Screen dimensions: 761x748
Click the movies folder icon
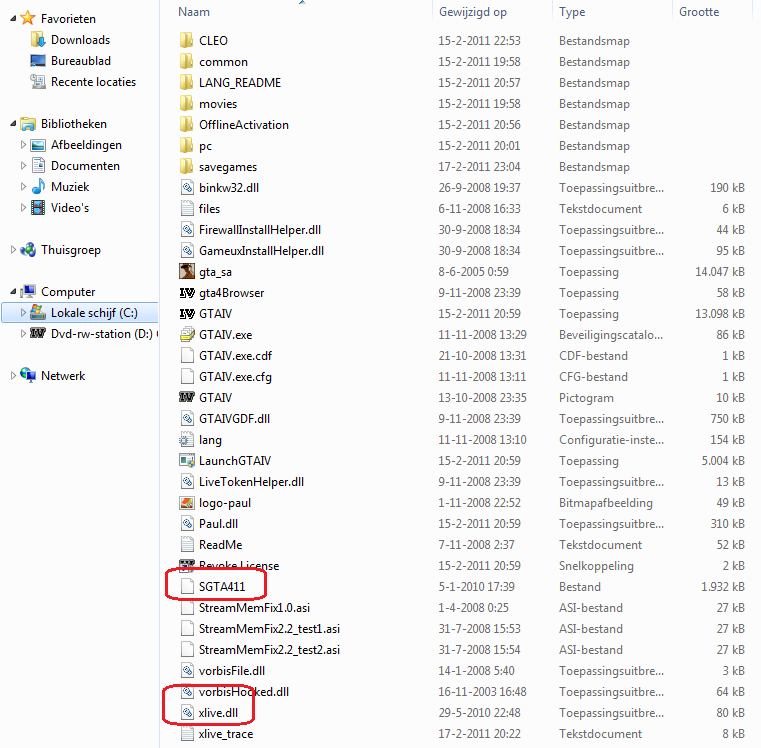point(187,103)
